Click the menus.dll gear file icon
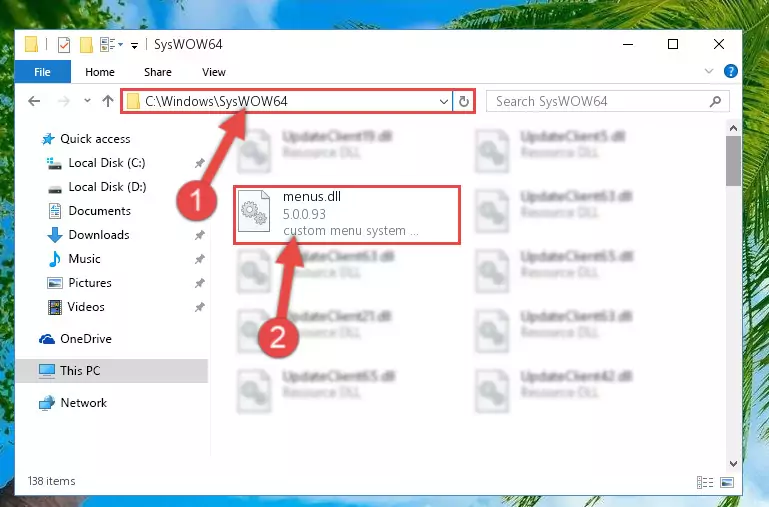Image resolution: width=769 pixels, height=507 pixels. click(254, 211)
